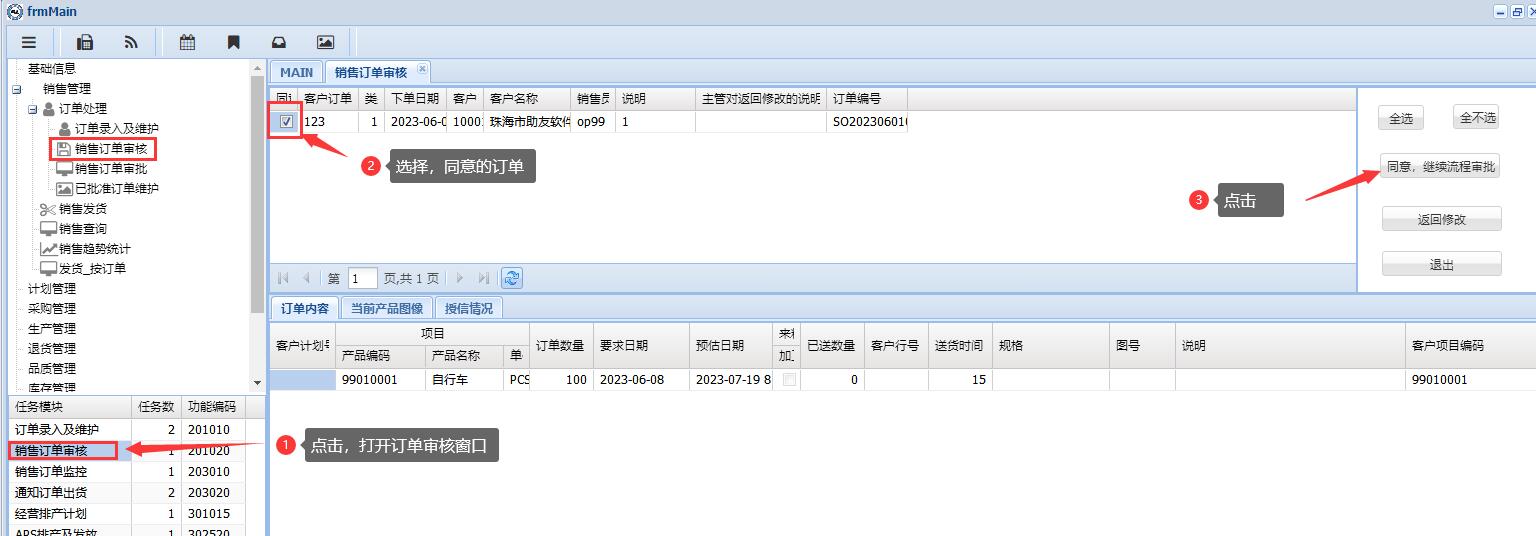Open the 当前产品图像 tab

coord(386,308)
